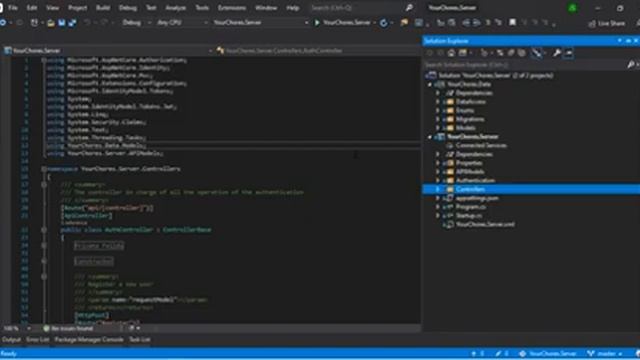The image size is (640, 360).
Task: Click Solution Explorer Sync with Active Document icon
Action: 500,53
